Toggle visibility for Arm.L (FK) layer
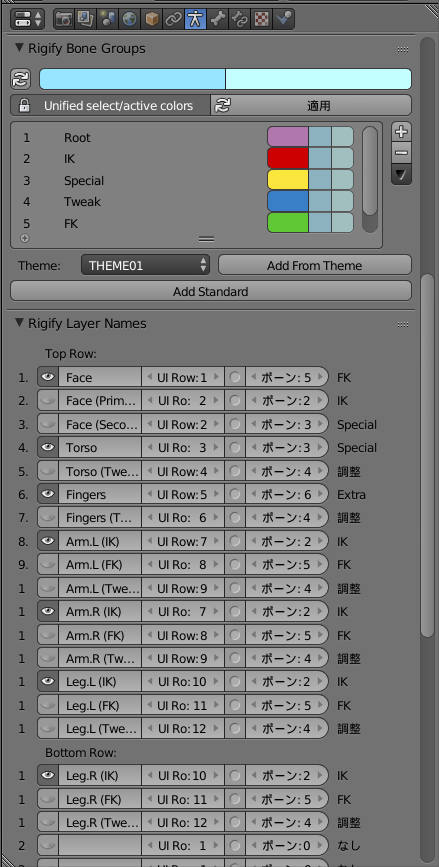This screenshot has width=439, height=867. [48, 565]
